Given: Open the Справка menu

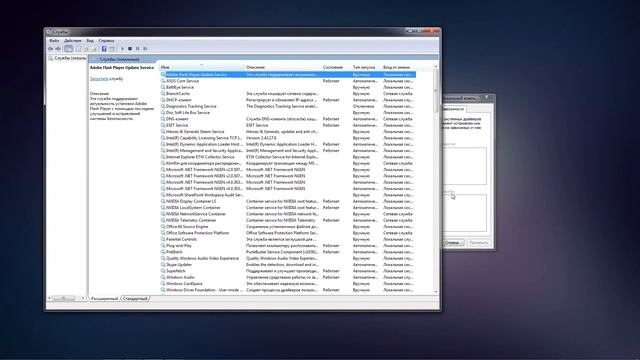Looking at the screenshot, I should click(x=106, y=41).
